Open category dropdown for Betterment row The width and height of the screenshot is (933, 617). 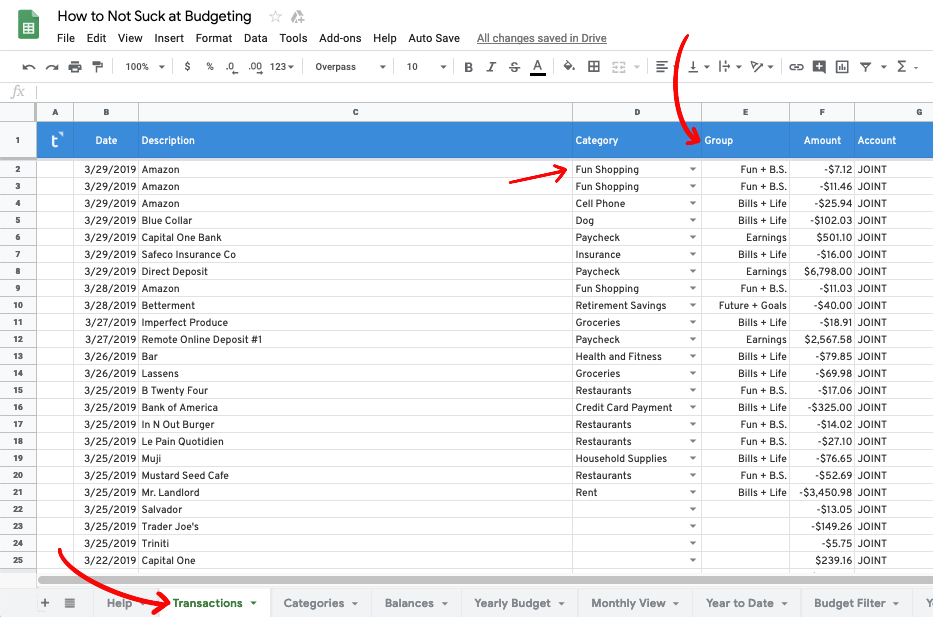pos(693,305)
